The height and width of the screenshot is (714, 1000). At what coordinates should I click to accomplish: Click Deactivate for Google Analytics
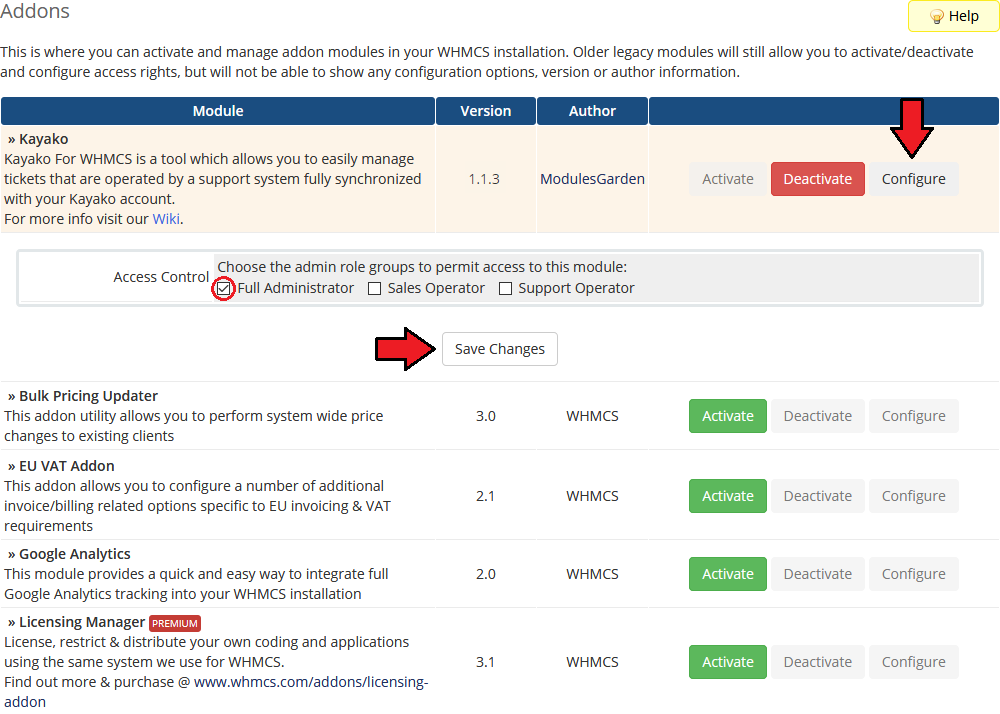pyautogui.click(x=817, y=574)
